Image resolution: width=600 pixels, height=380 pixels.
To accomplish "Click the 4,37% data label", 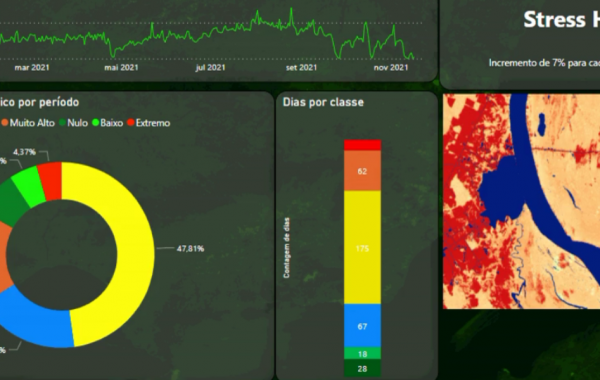I will coord(24,152).
